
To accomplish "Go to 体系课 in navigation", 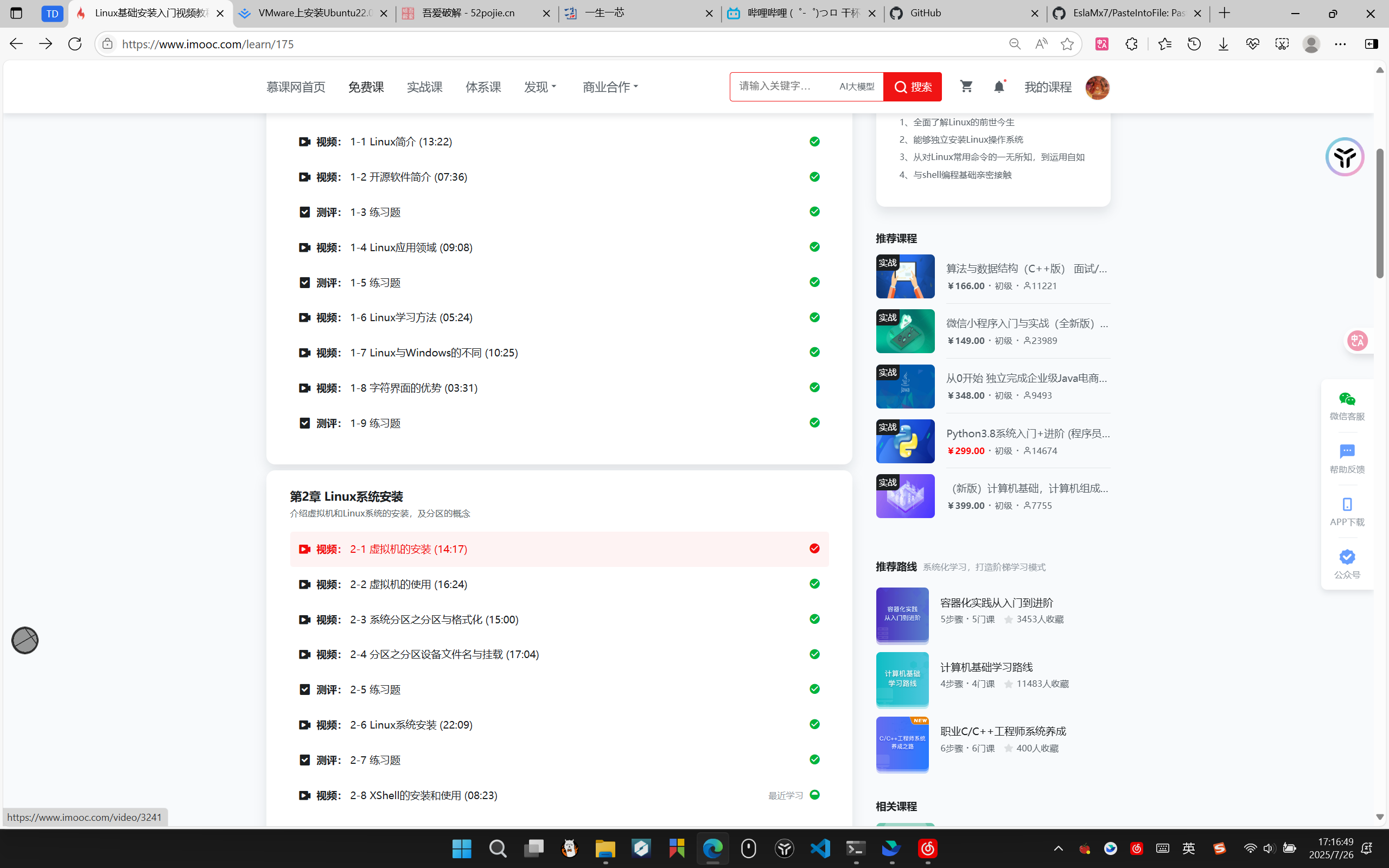I will 483,87.
